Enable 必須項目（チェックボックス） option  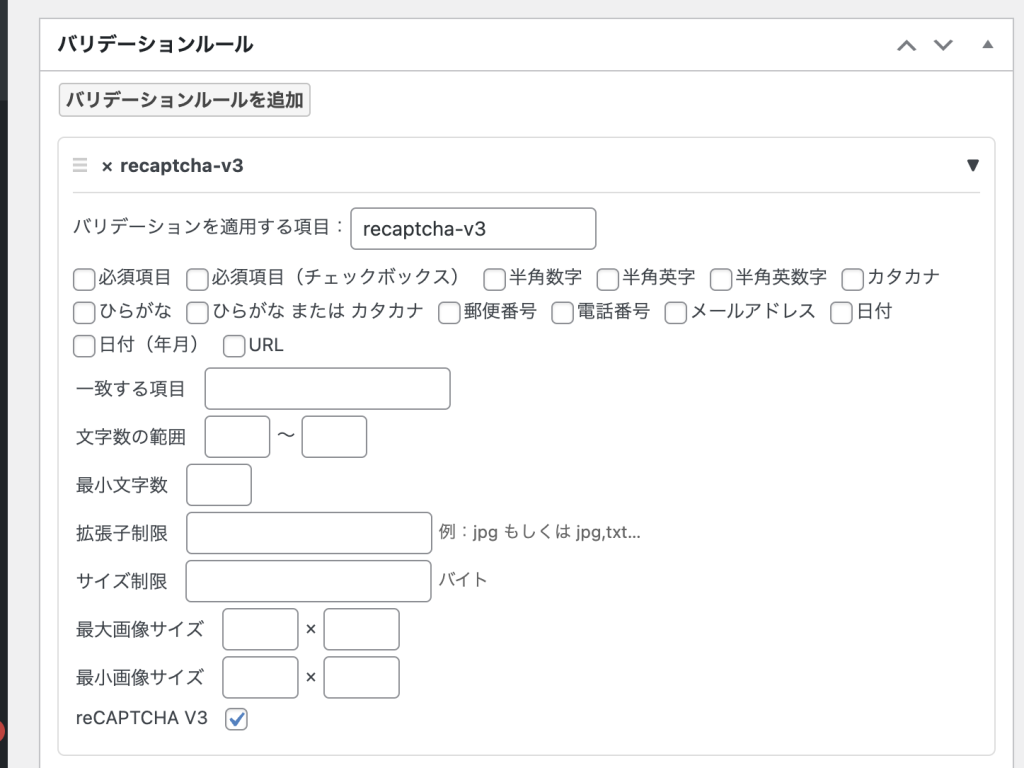197,279
